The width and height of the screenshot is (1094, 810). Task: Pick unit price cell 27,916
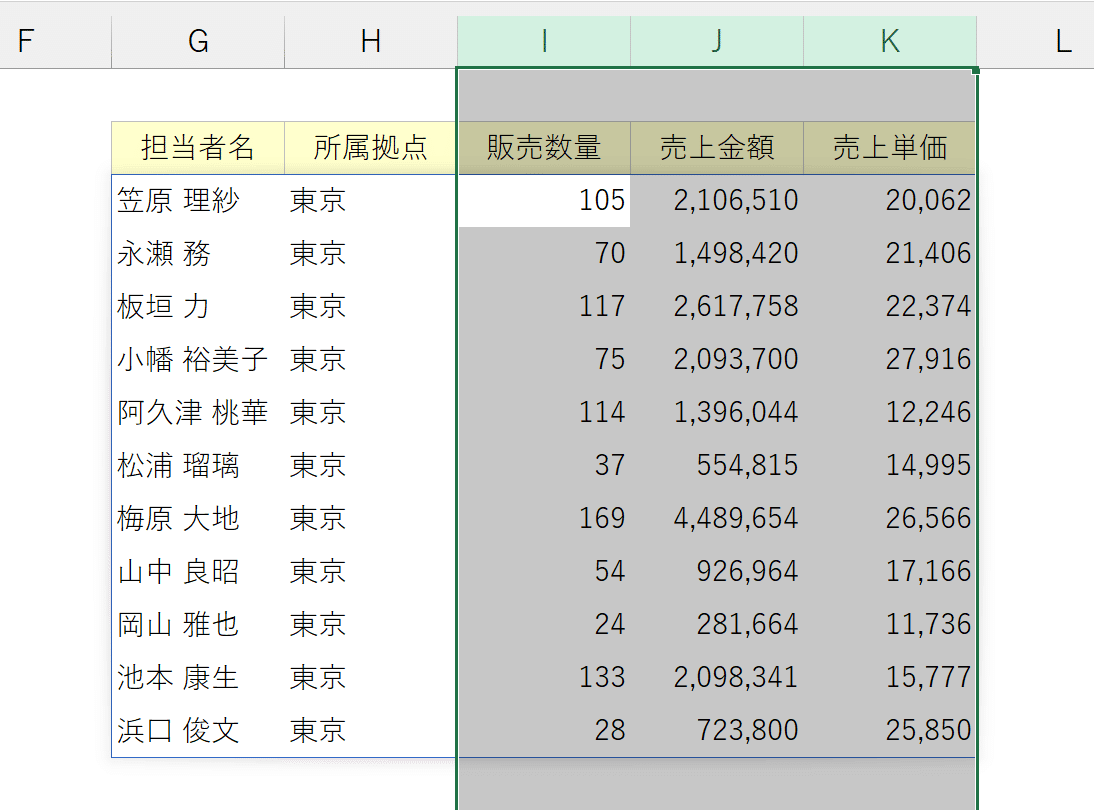coord(890,359)
